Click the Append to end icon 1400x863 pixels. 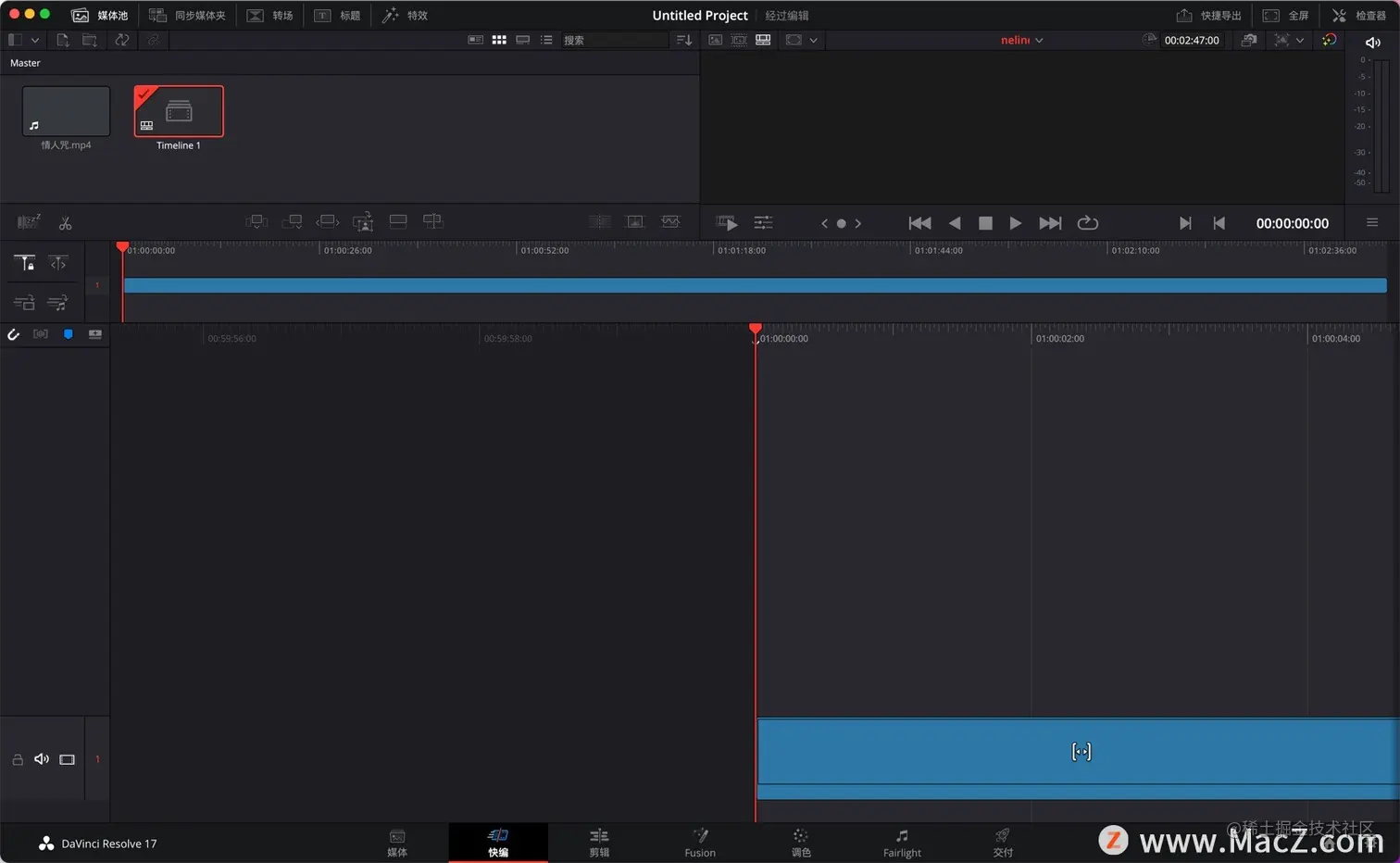(x=292, y=222)
